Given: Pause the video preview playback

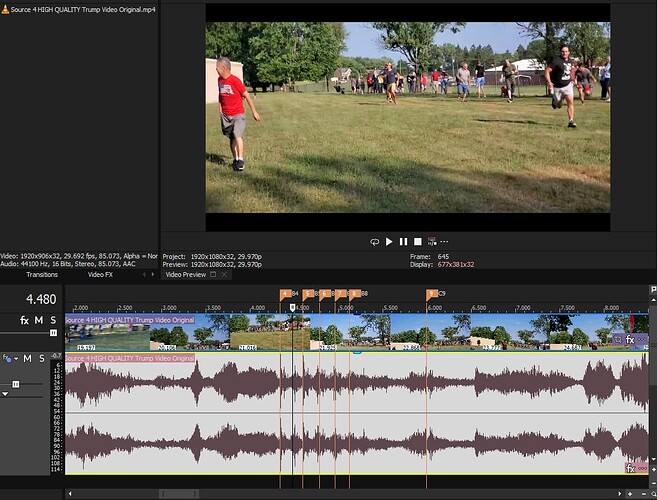Looking at the screenshot, I should point(404,241).
